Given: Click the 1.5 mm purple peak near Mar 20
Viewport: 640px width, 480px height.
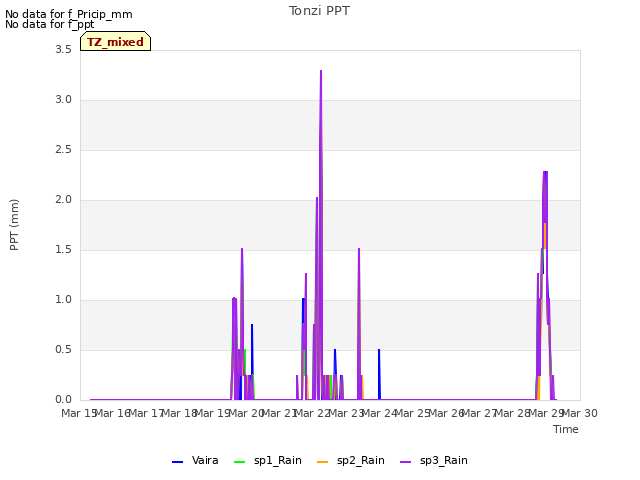Looking at the screenshot, I should tap(242, 250).
